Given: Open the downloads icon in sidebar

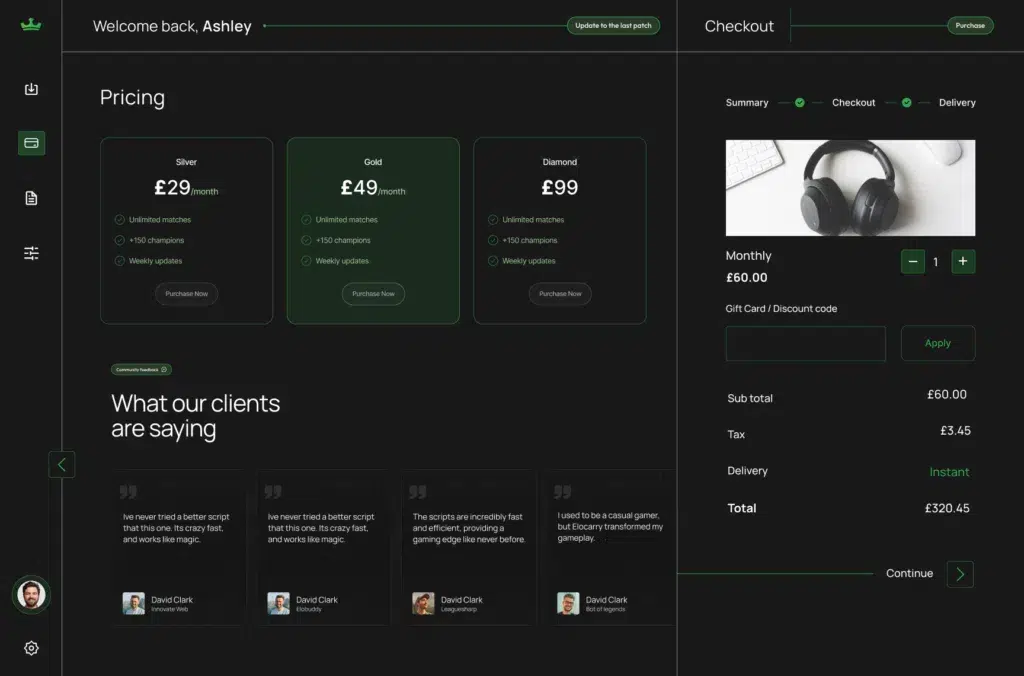Looking at the screenshot, I should coord(31,89).
